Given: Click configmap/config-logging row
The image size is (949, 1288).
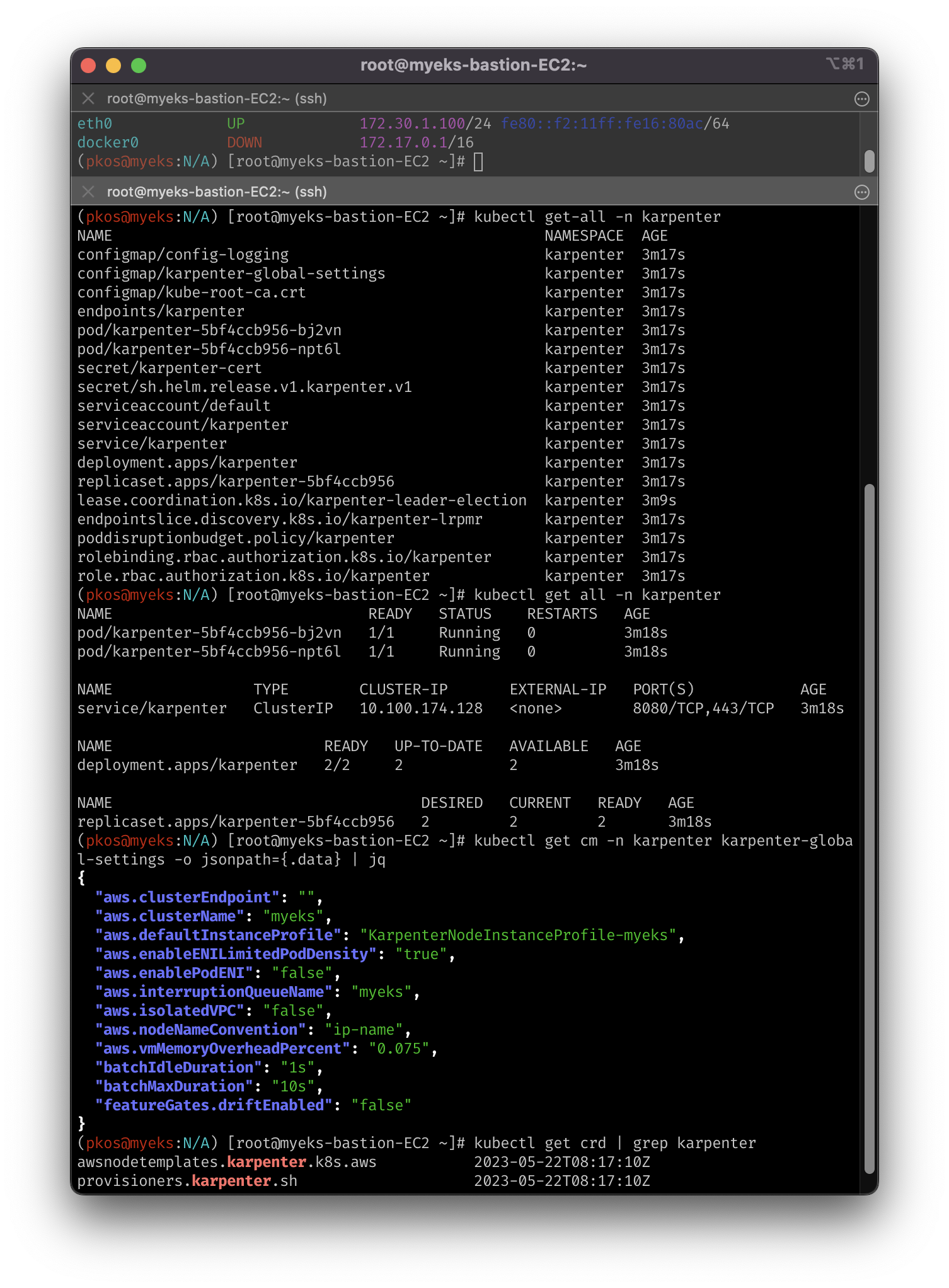Looking at the screenshot, I should coord(381,255).
